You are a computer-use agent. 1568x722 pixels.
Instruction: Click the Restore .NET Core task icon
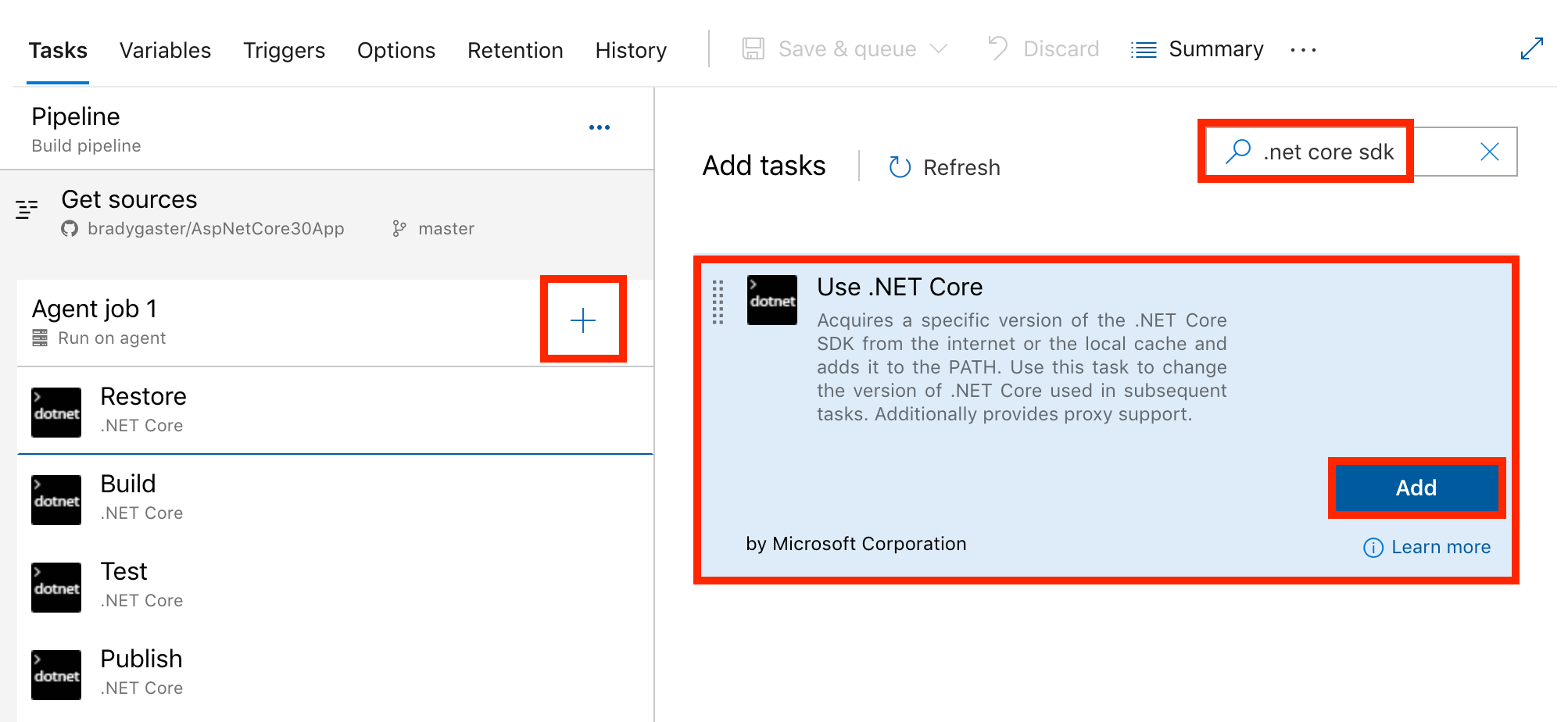[x=55, y=412]
